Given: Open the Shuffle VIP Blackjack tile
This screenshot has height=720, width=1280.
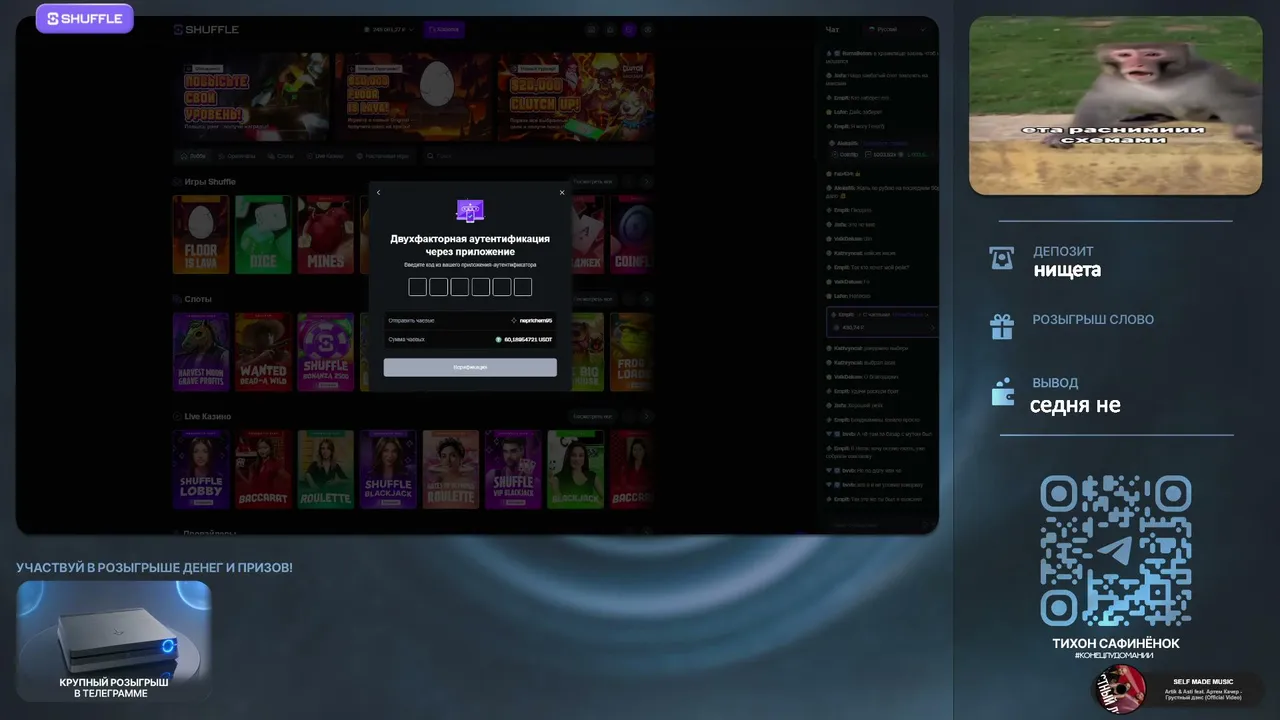Looking at the screenshot, I should pyautogui.click(x=513, y=469).
